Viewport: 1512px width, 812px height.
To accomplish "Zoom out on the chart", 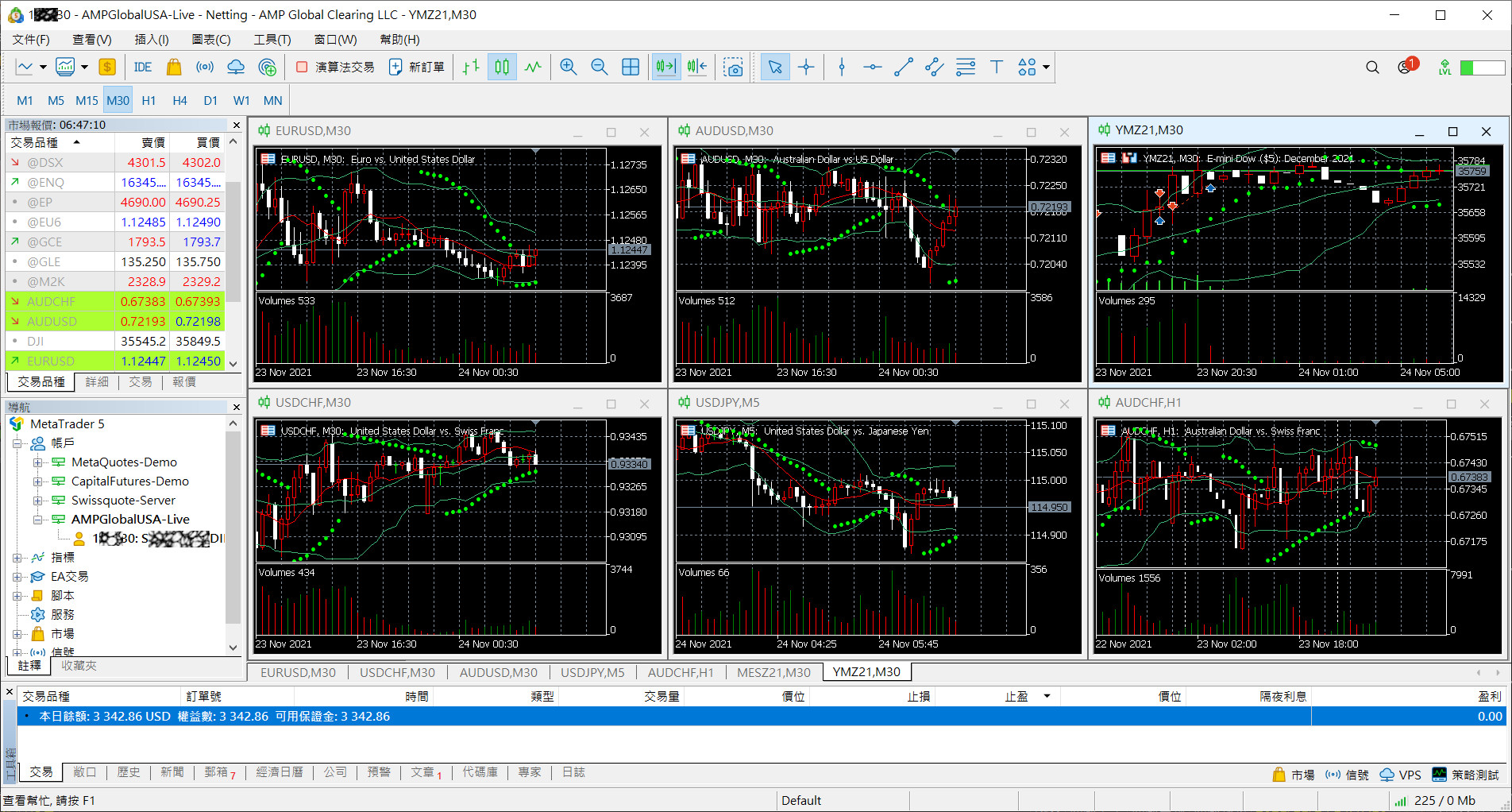I will tap(600, 68).
